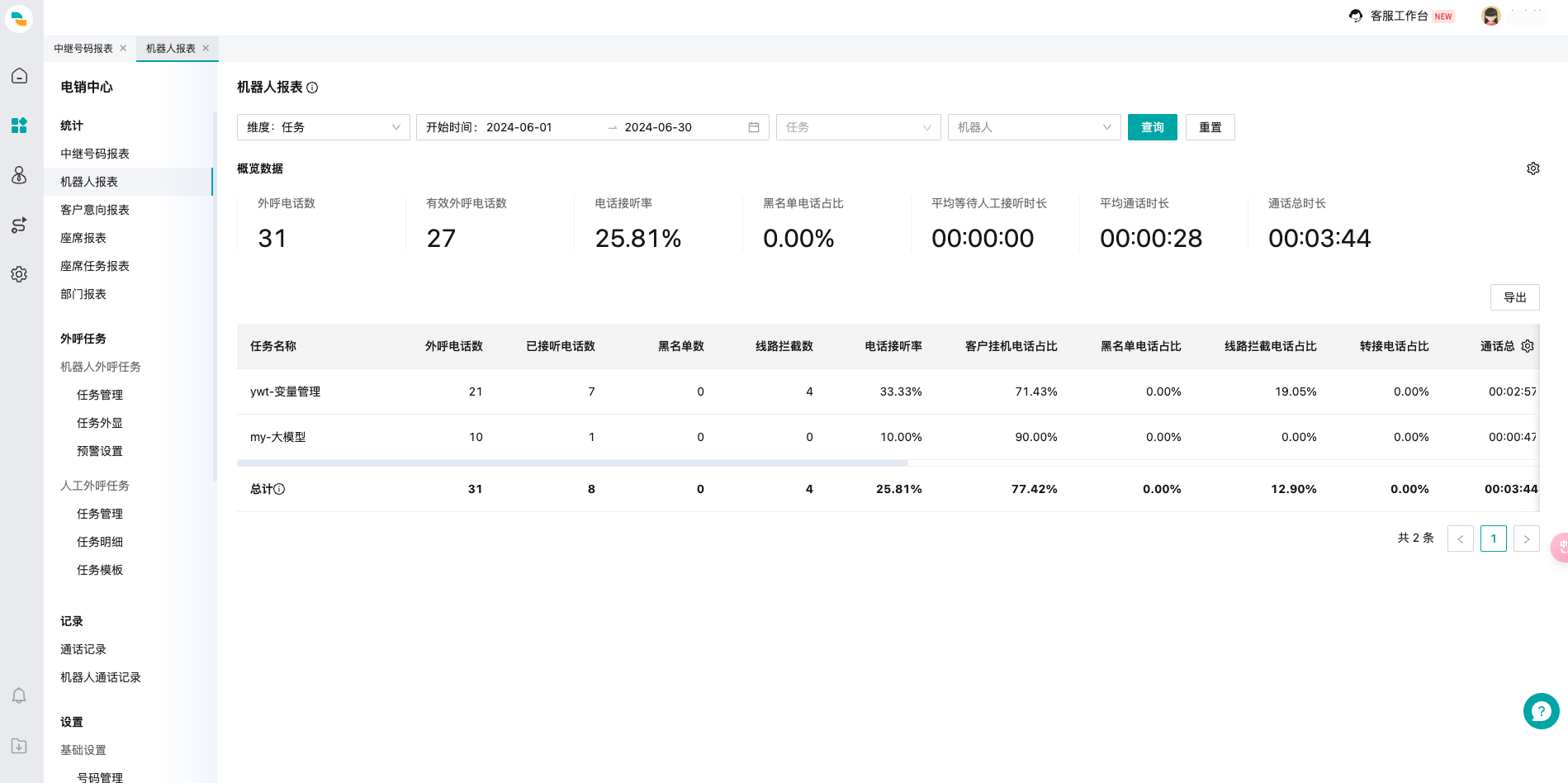Click the 电话接听率 column header

[x=893, y=346]
